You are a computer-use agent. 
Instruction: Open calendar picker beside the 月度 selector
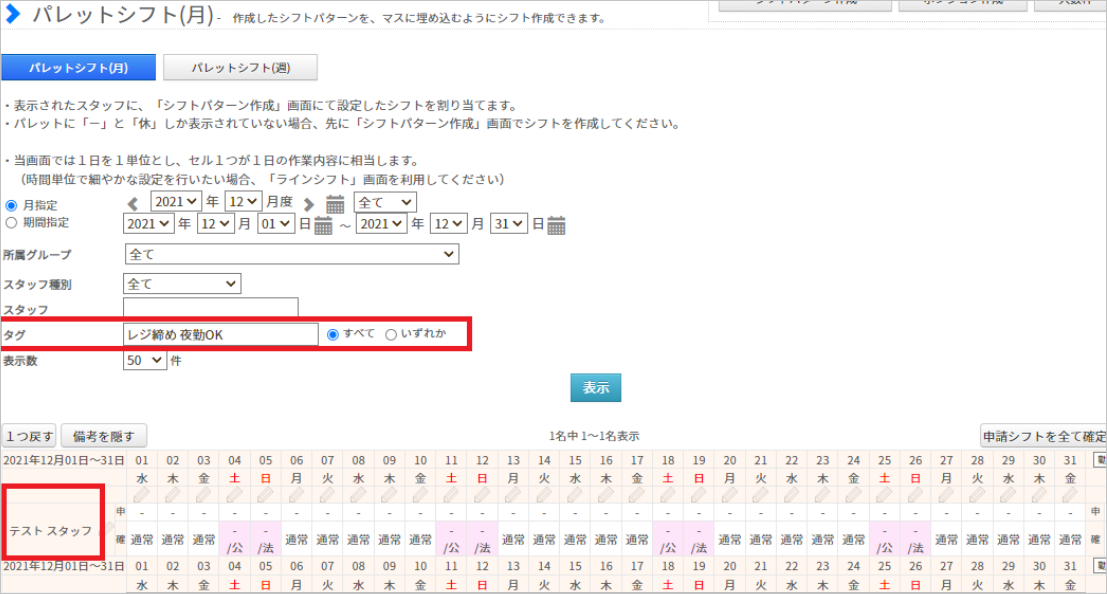(x=335, y=204)
